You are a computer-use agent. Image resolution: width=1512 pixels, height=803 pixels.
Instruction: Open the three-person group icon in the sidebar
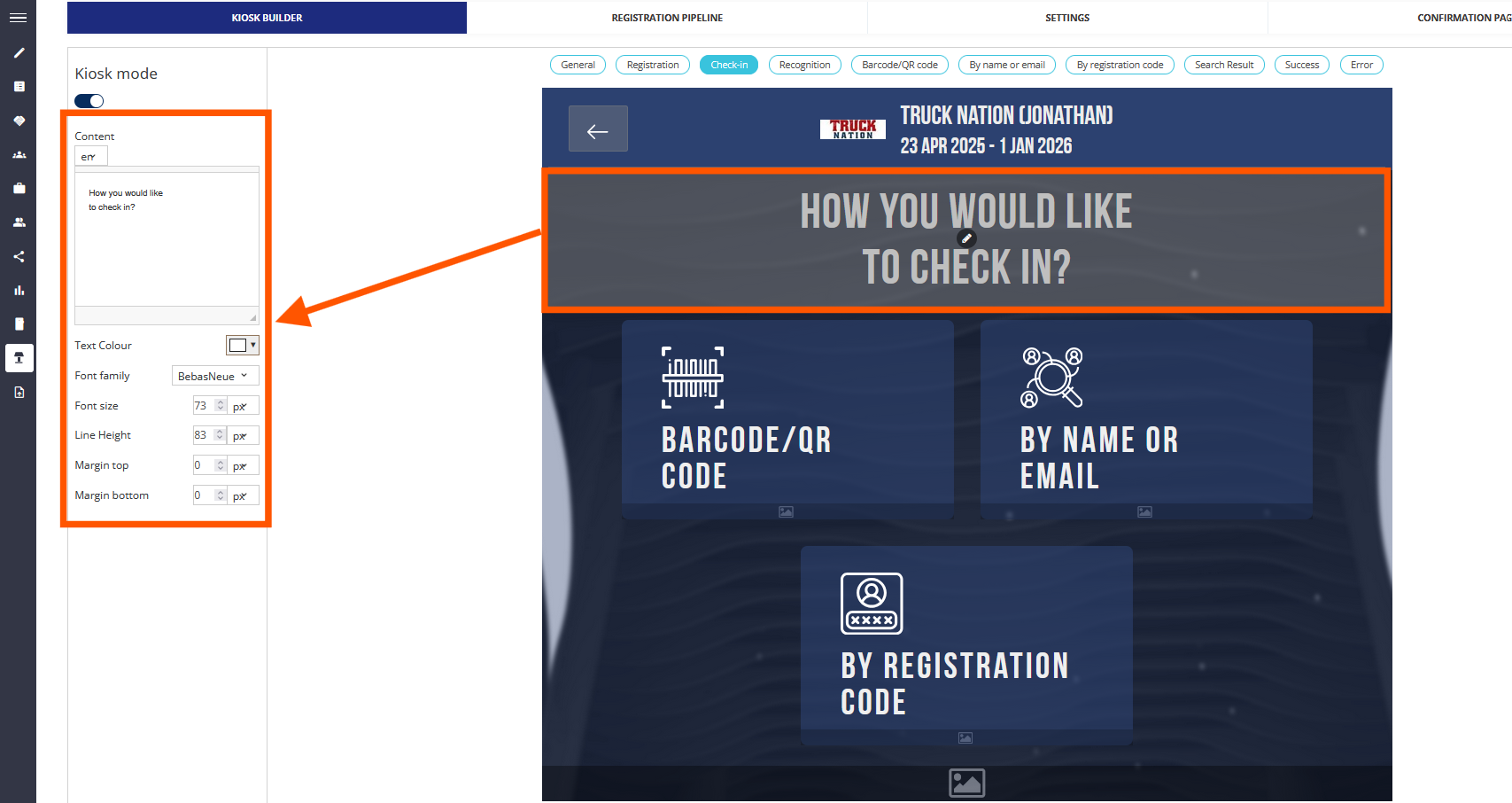coord(19,155)
